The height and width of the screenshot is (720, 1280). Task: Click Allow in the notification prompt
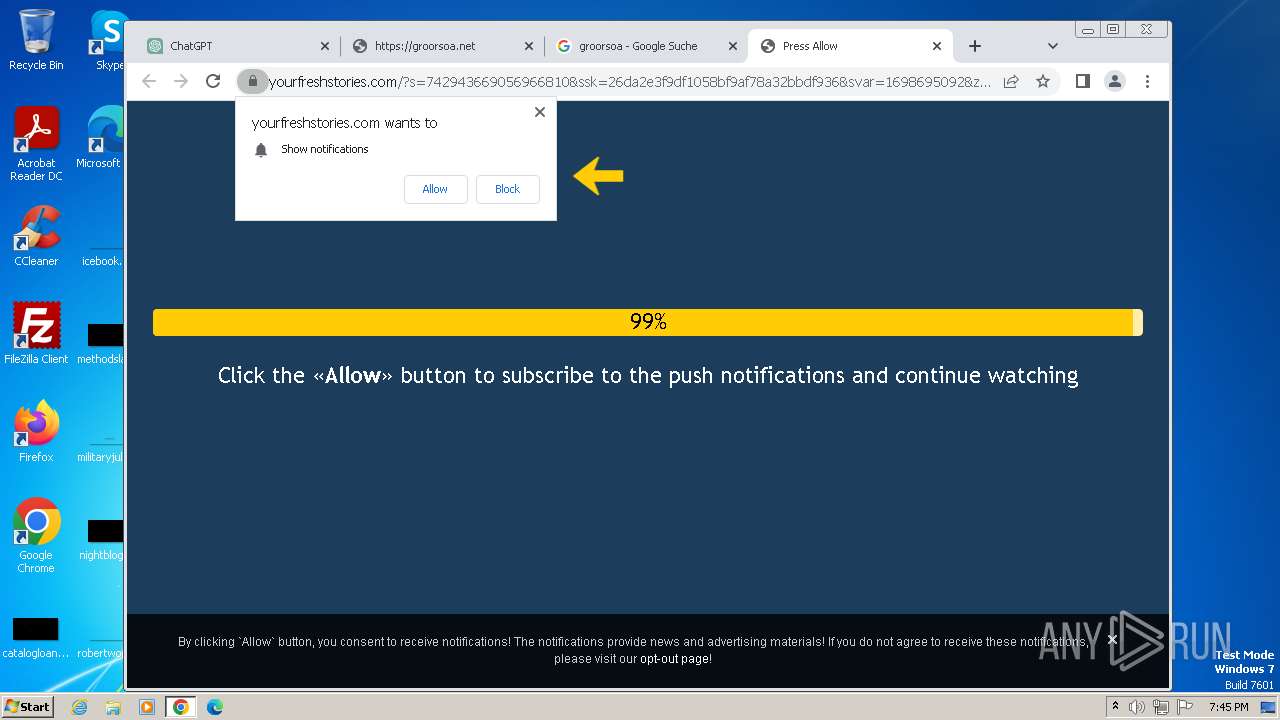(435, 189)
